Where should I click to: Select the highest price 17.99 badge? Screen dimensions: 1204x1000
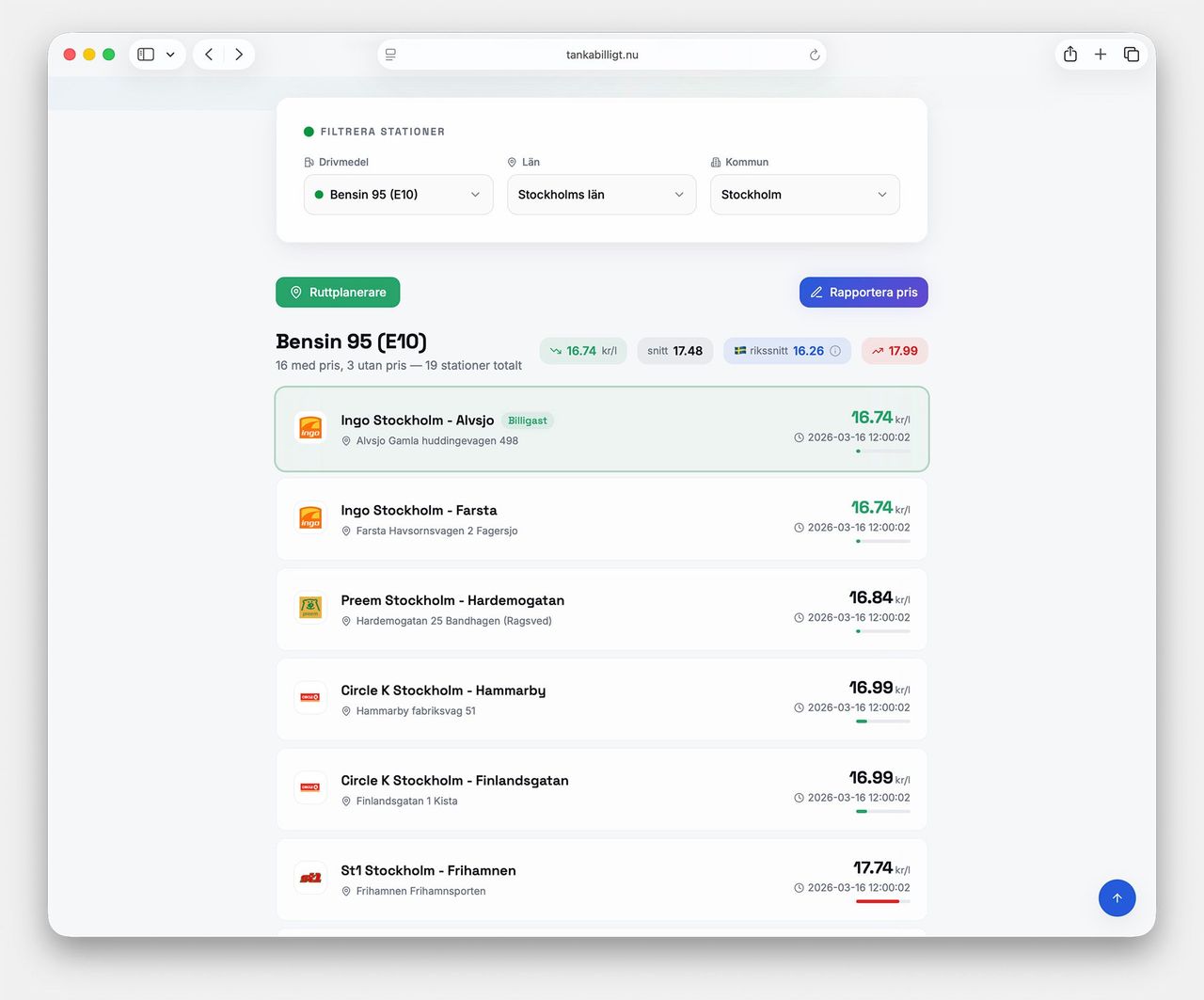coord(895,351)
